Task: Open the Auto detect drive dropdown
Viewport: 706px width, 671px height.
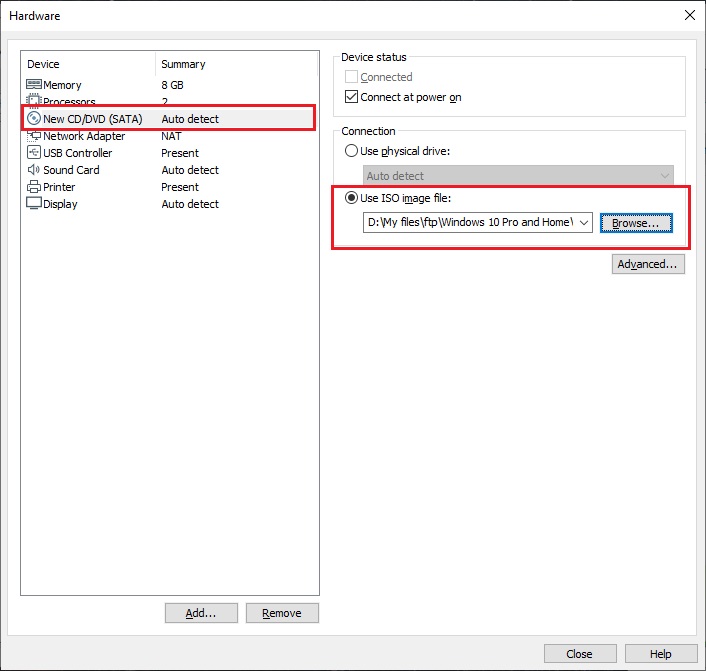Action: click(x=518, y=176)
